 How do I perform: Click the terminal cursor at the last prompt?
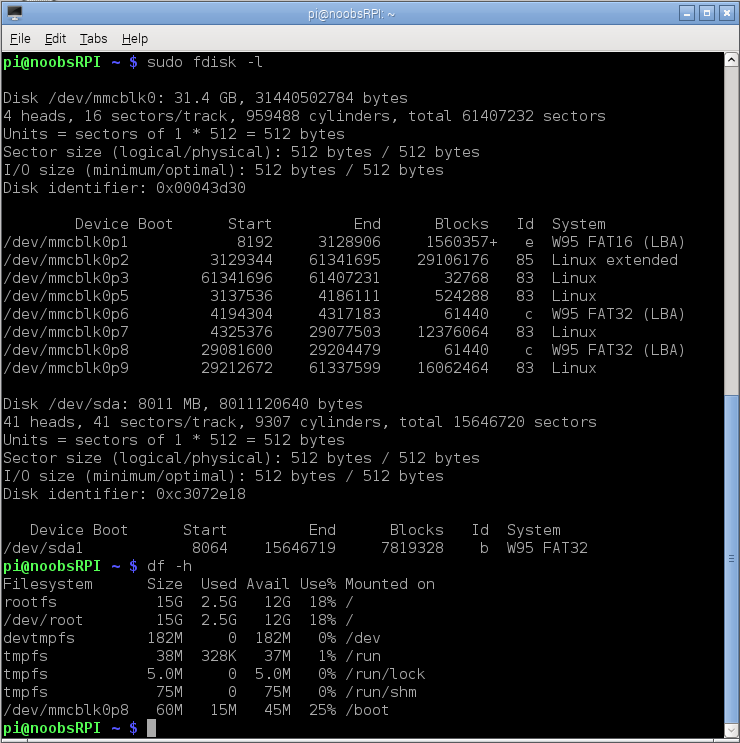click(152, 728)
